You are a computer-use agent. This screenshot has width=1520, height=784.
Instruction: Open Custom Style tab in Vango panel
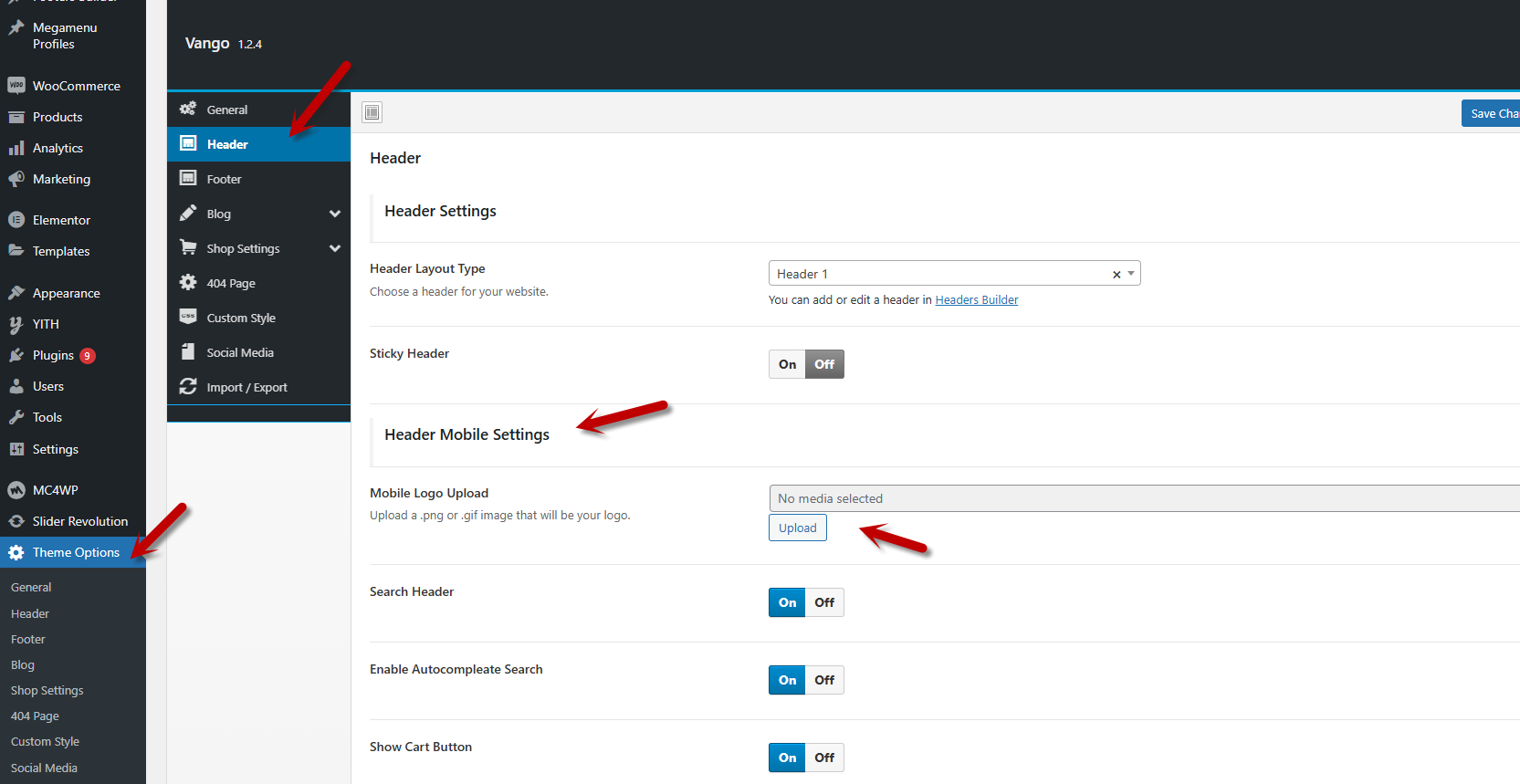tap(258, 318)
